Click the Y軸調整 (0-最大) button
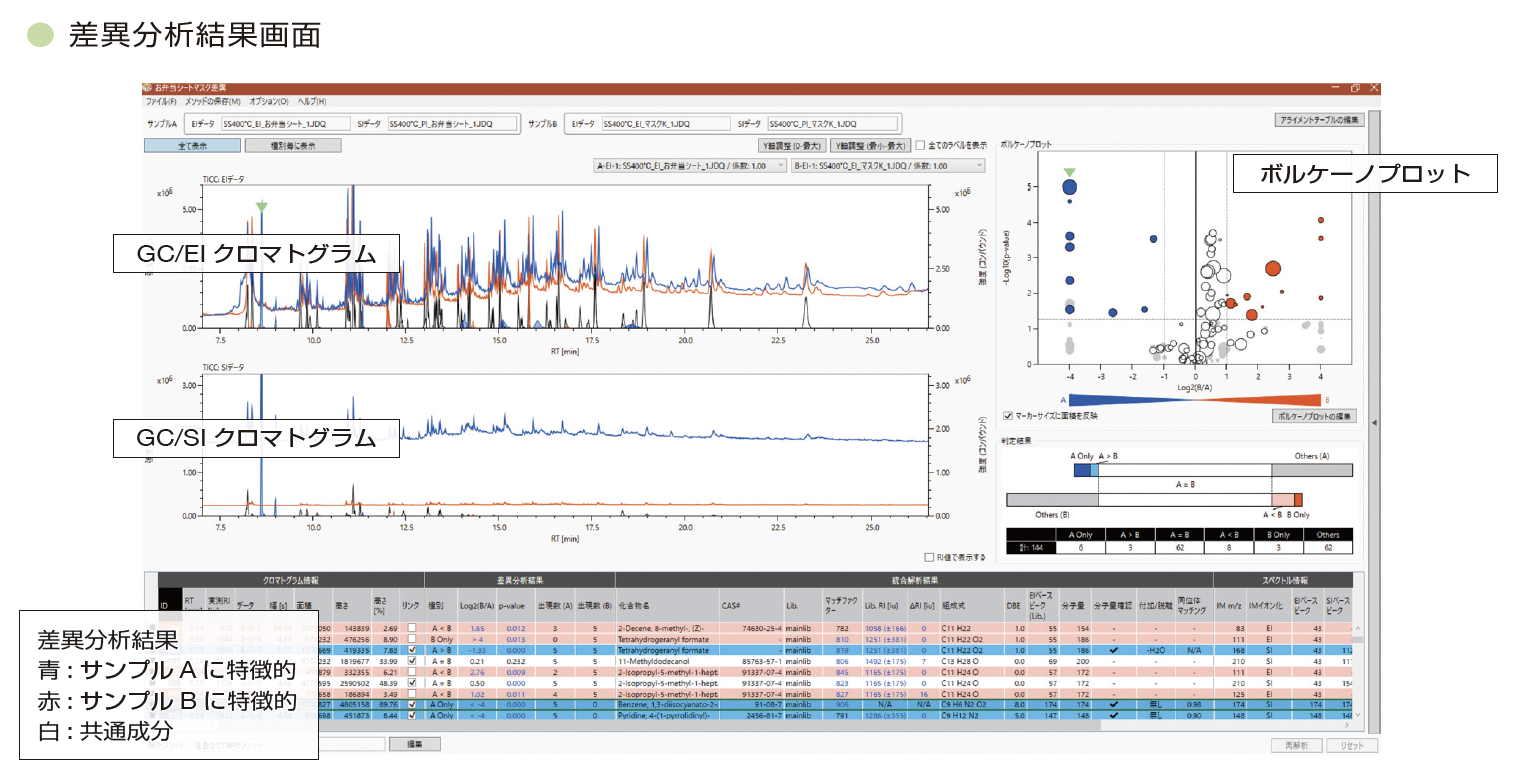Viewport: 1524px width, 782px height. 793,145
